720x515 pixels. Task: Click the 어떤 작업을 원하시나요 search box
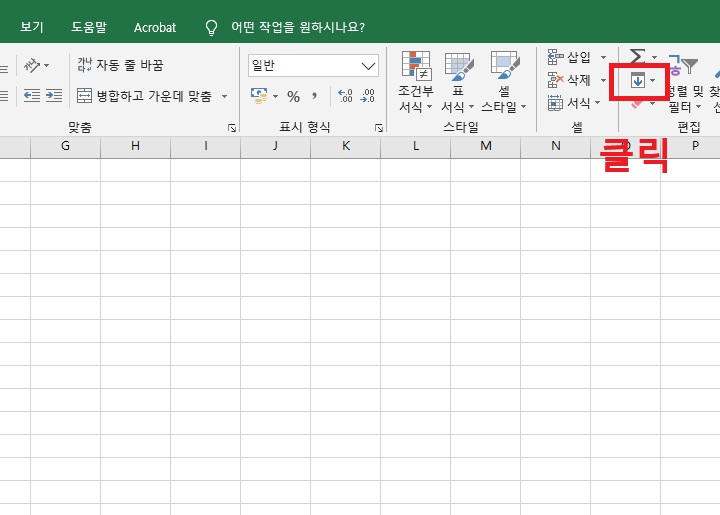(298, 27)
